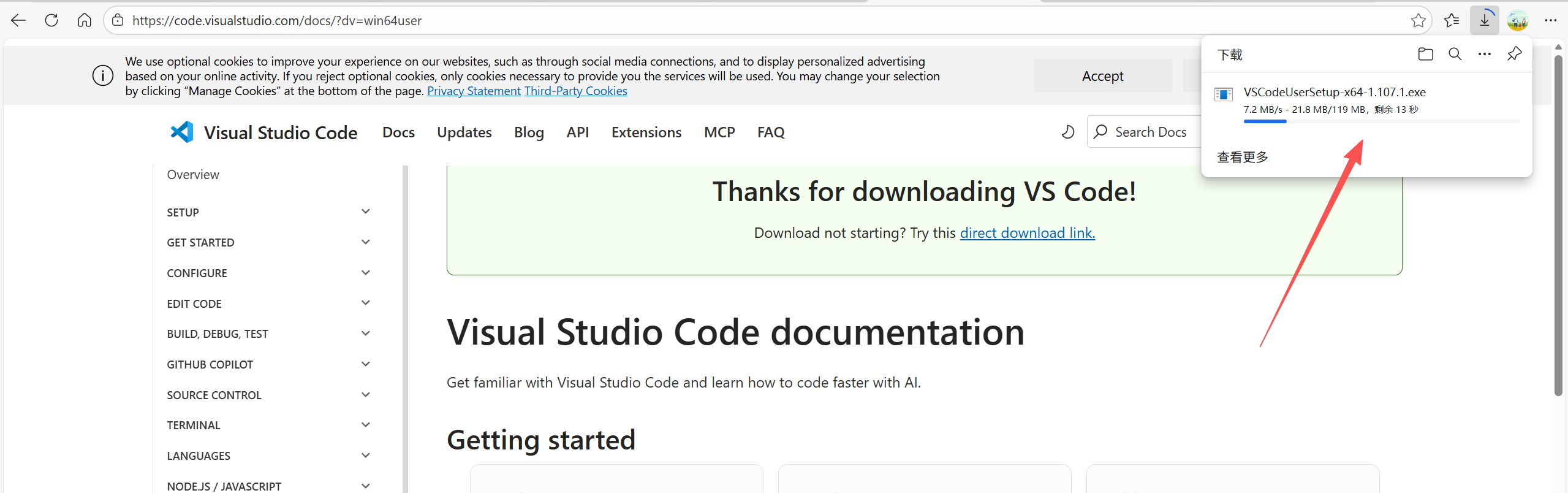This screenshot has height=493, width=1568.
Task: Click the GET STARTED sidebar label
Action: (x=200, y=243)
